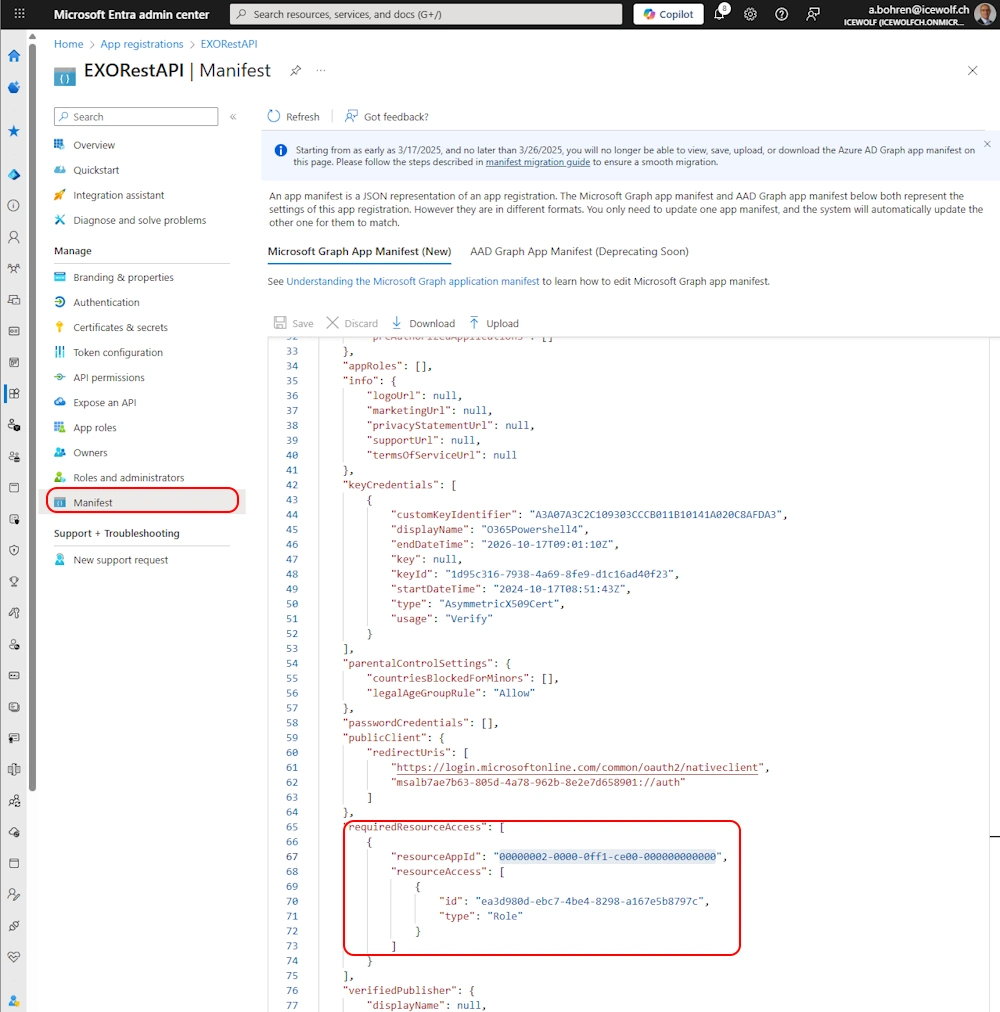Open Certificates & secrets menu item
The width and height of the screenshot is (1000, 1012).
tap(120, 327)
